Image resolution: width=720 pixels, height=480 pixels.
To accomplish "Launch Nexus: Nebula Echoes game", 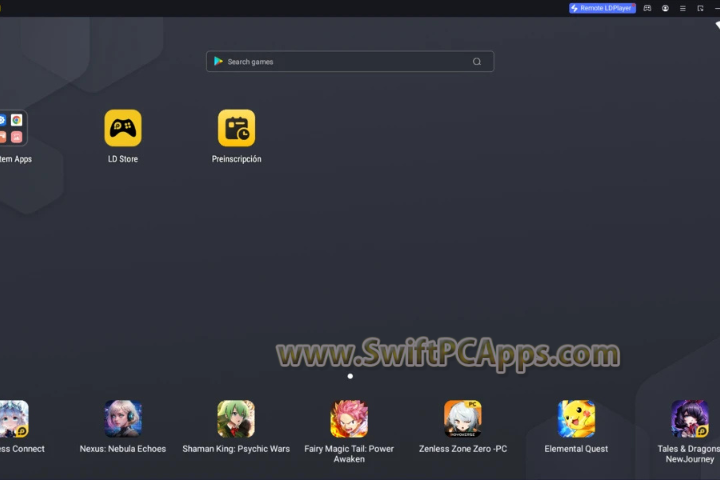I will [x=123, y=418].
